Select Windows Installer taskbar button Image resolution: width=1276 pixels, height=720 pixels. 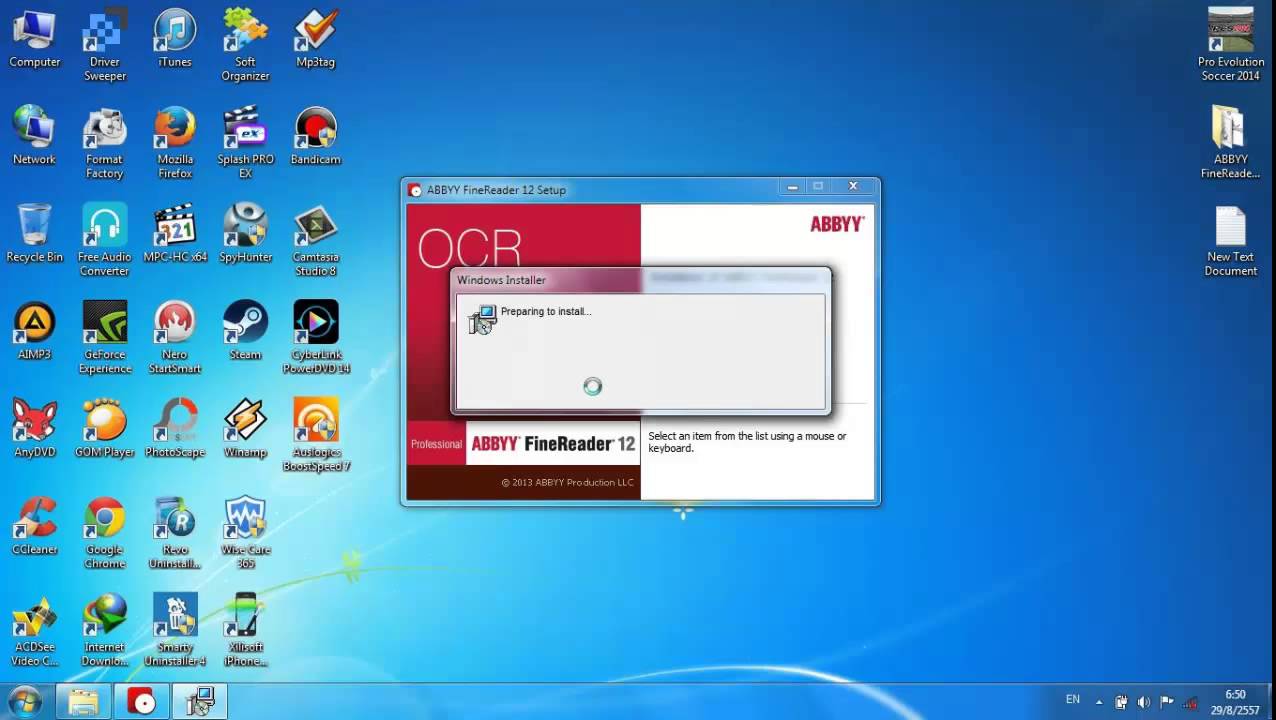coord(200,702)
